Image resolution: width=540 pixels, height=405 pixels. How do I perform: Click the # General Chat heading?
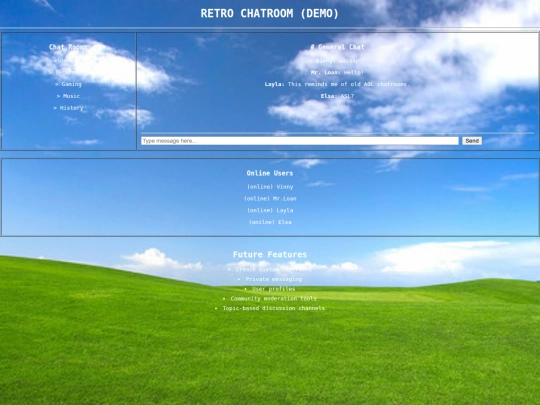(338, 47)
